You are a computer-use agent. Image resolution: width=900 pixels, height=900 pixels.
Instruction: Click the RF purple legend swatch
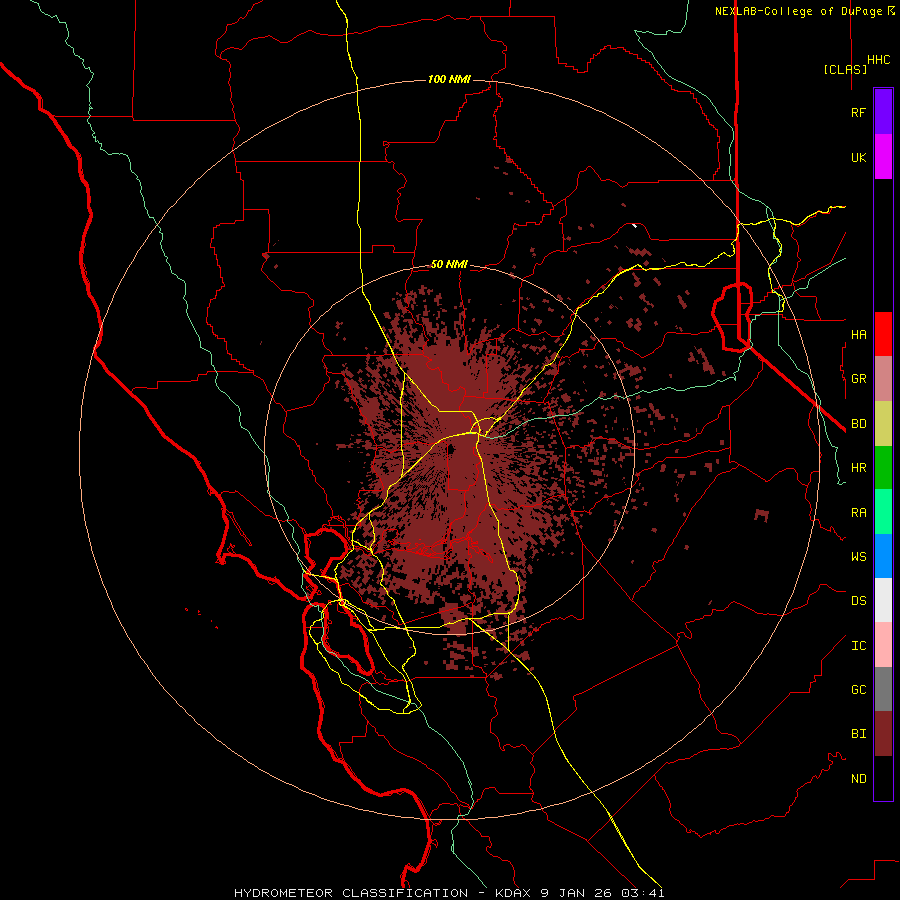883,112
